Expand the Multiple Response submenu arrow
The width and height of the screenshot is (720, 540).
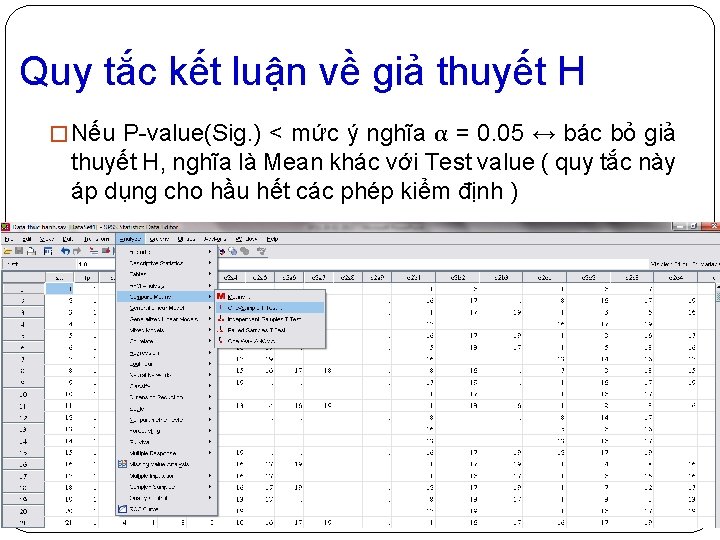click(x=210, y=453)
